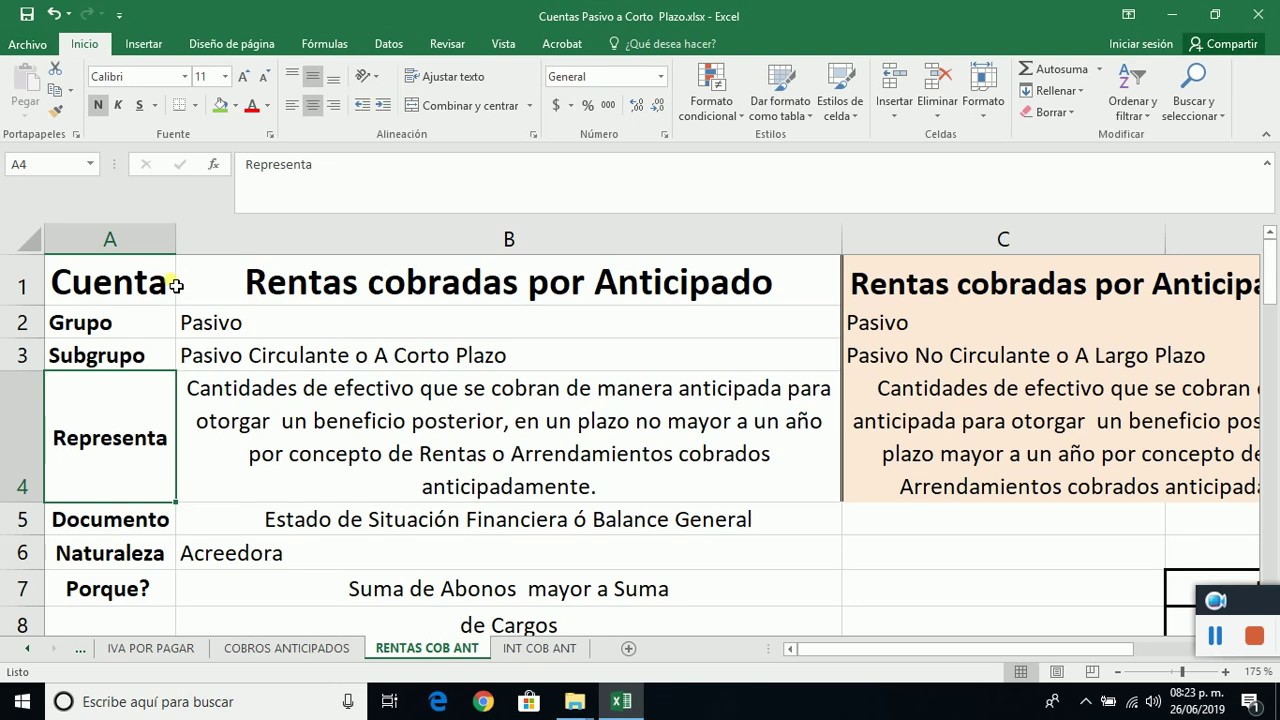1280x720 pixels.
Task: Open Ordenar y filtrar menu
Action: tap(1132, 92)
